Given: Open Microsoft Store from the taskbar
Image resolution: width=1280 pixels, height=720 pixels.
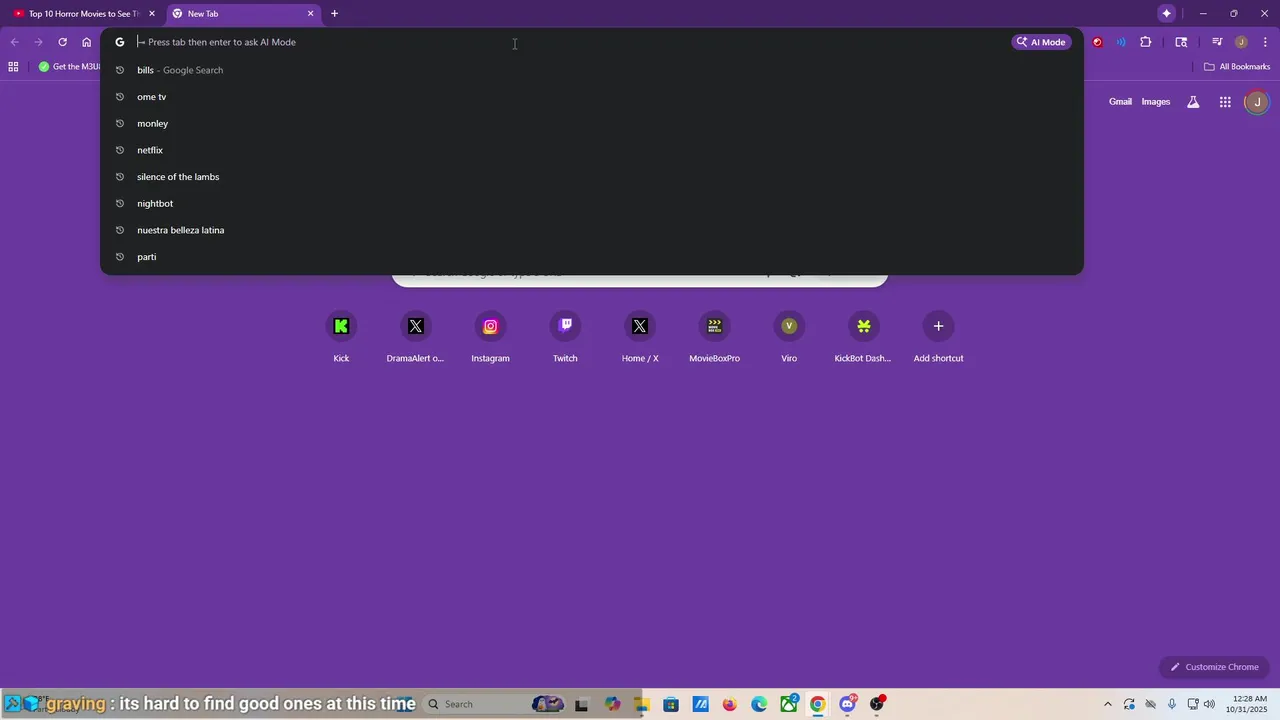Looking at the screenshot, I should tap(670, 704).
